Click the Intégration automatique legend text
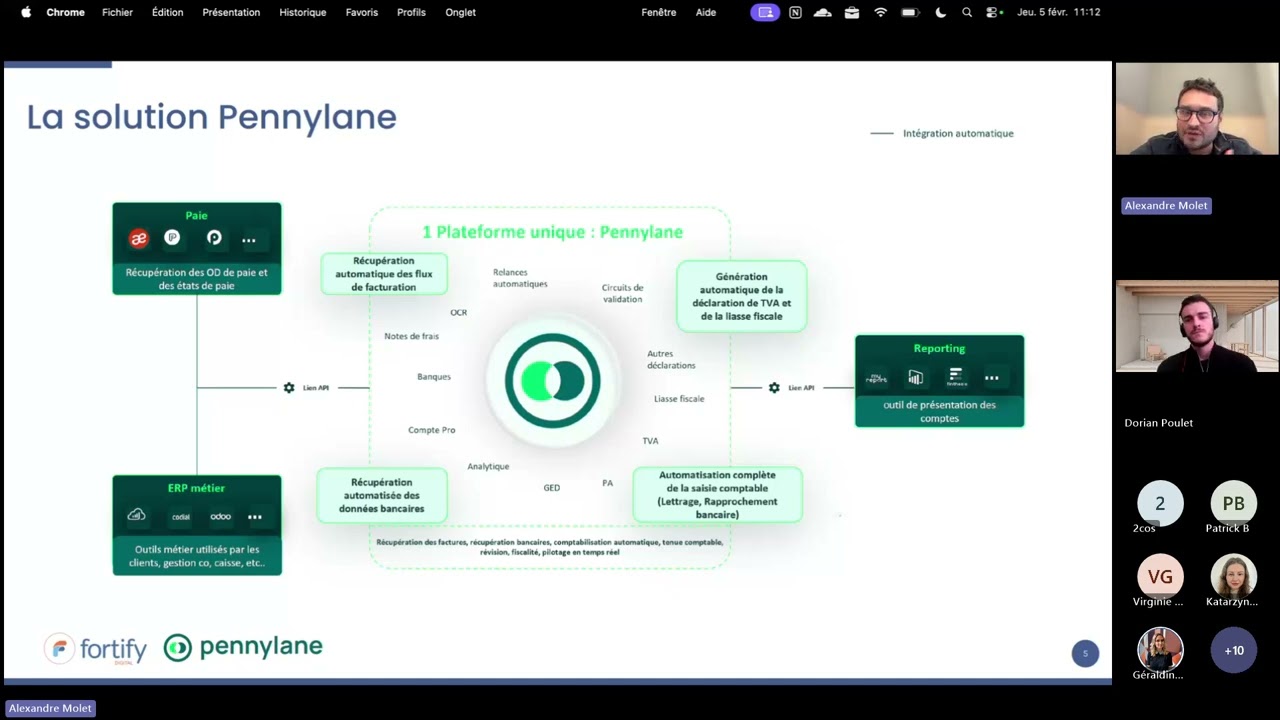Viewport: 1280px width, 720px height. [958, 133]
